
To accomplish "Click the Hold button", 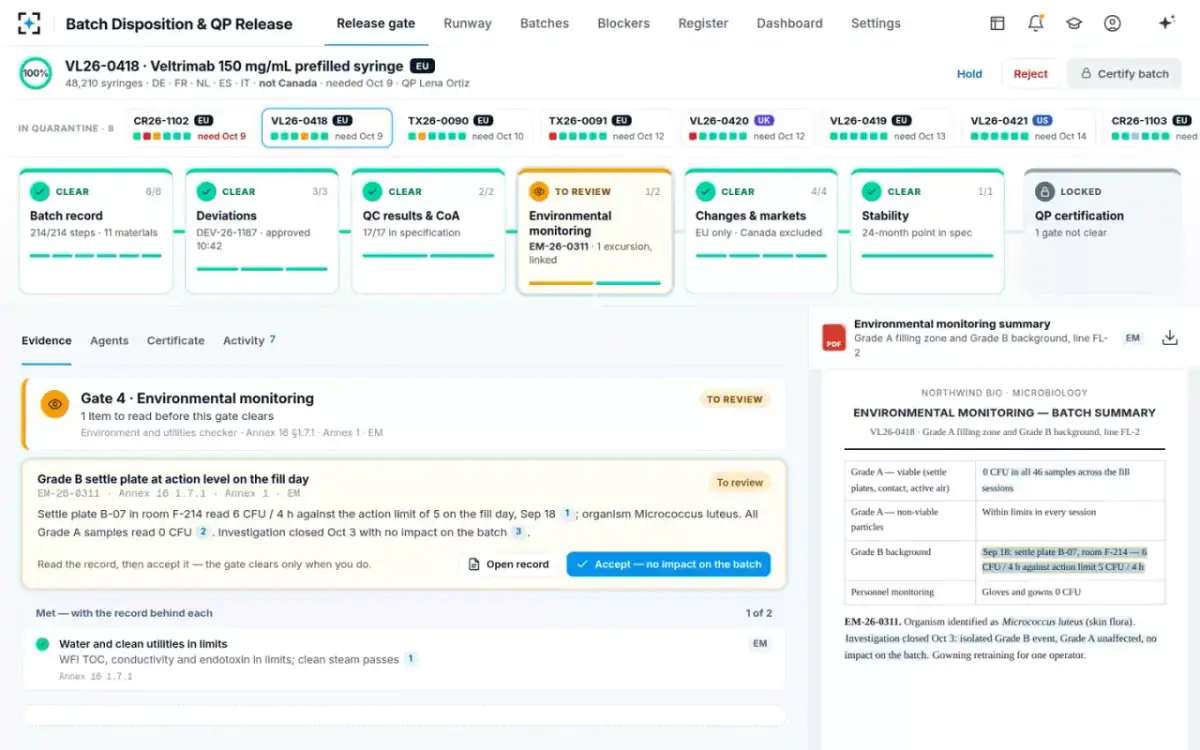I will pos(969,73).
